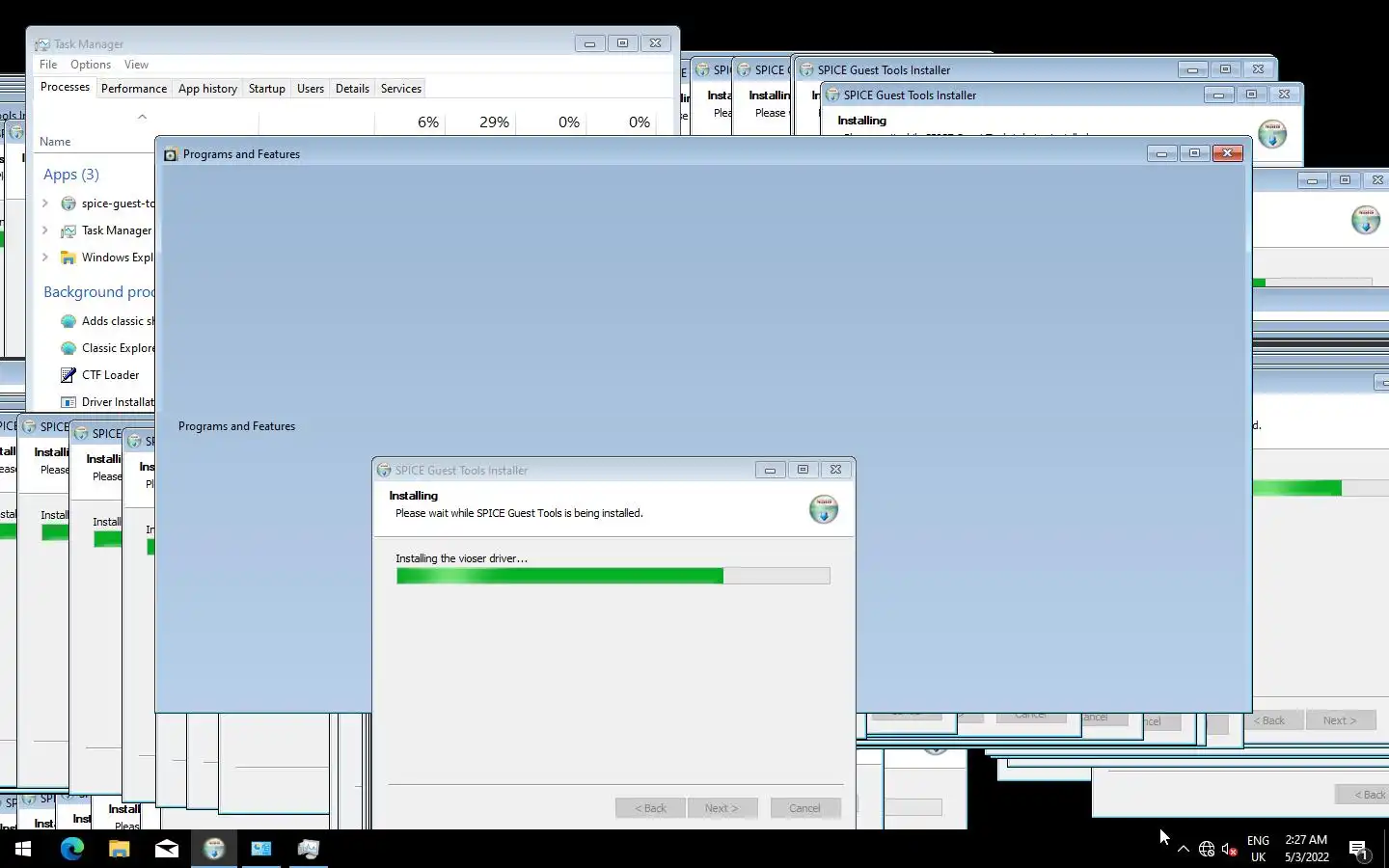Open the notification center icon

(x=1359, y=850)
